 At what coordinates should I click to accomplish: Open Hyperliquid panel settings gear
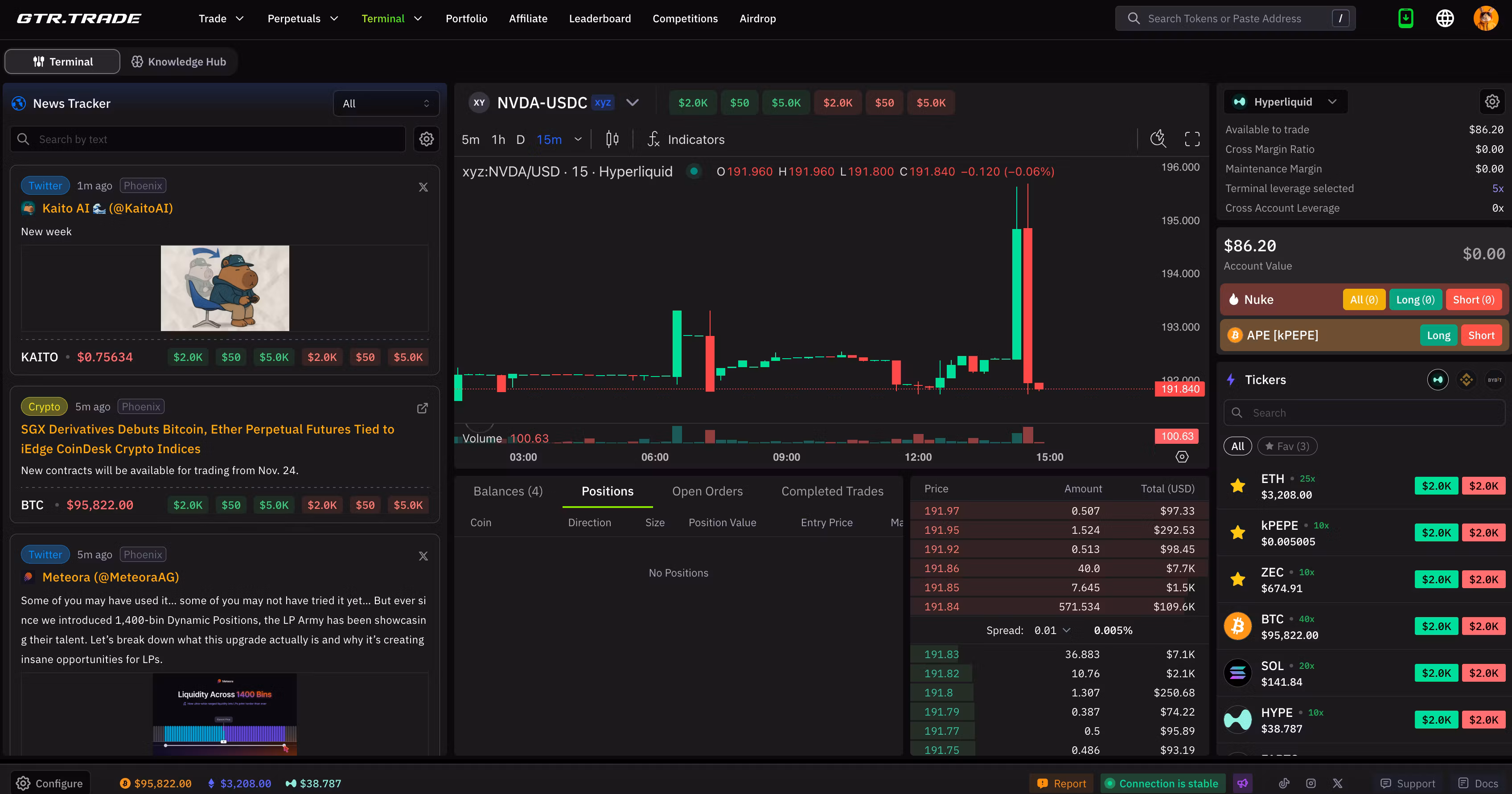(1491, 102)
